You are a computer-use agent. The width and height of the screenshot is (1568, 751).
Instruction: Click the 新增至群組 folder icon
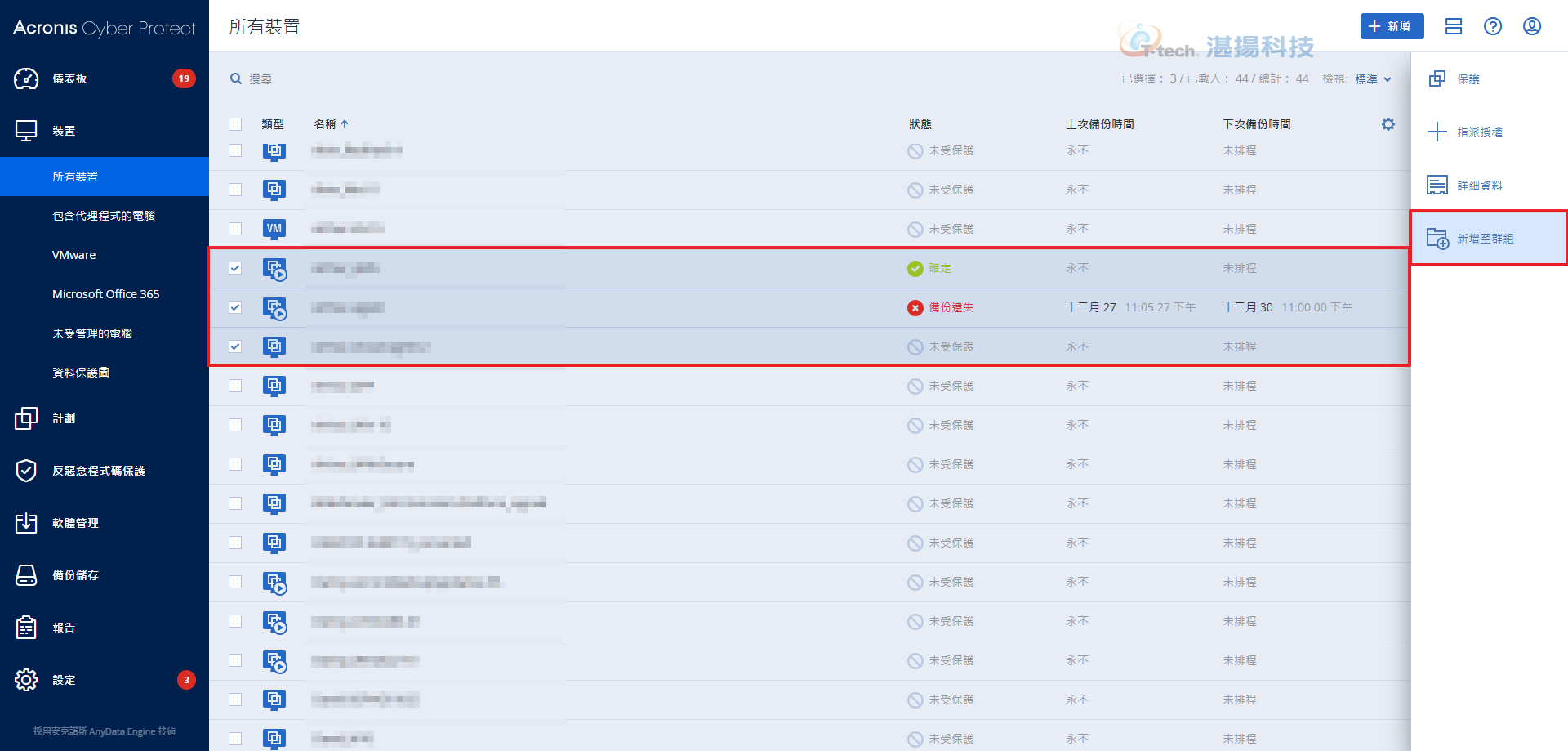click(1437, 239)
